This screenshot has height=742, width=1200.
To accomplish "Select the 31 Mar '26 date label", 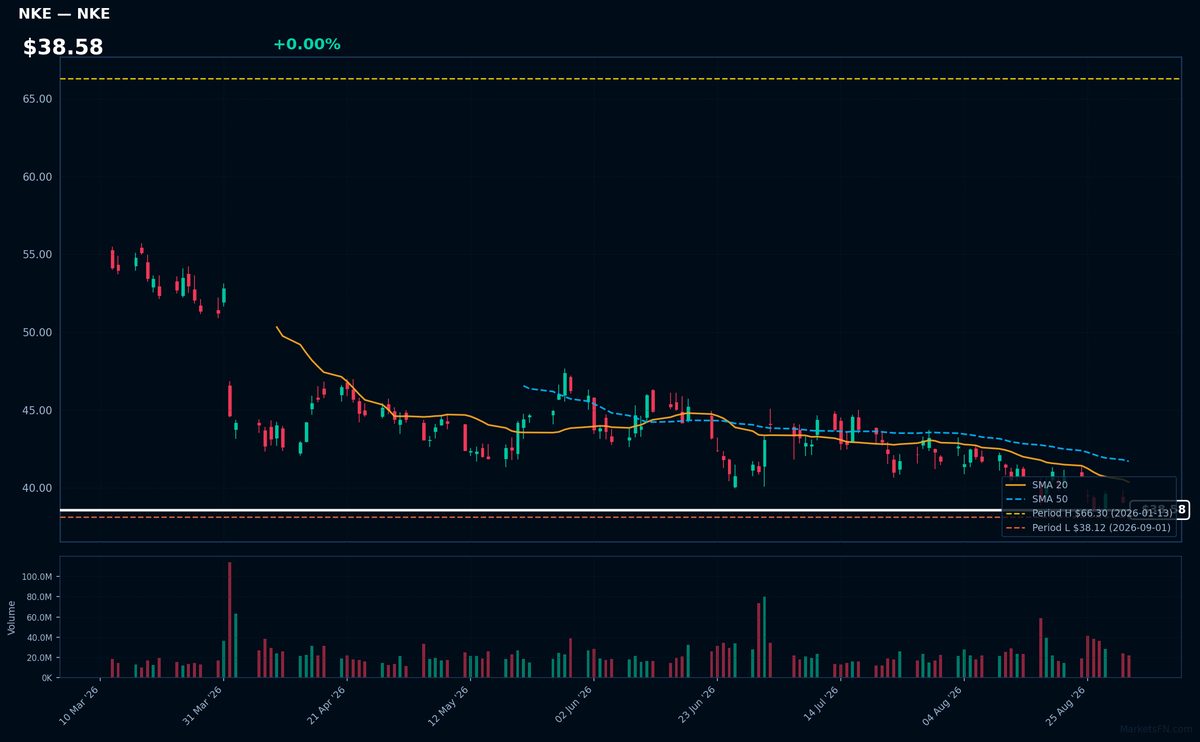I will 203,706.
